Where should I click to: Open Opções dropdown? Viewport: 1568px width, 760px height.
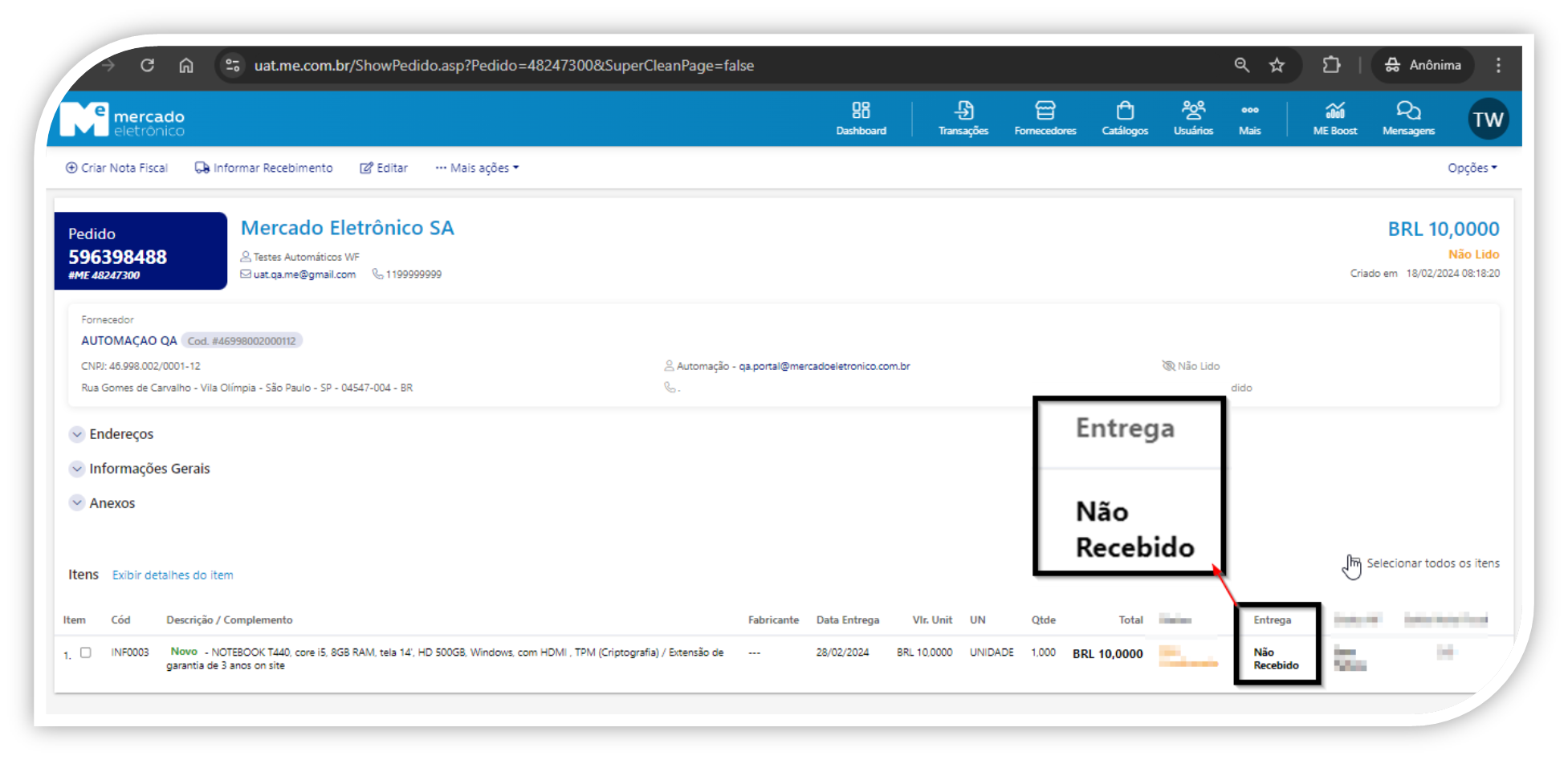[x=1472, y=168]
